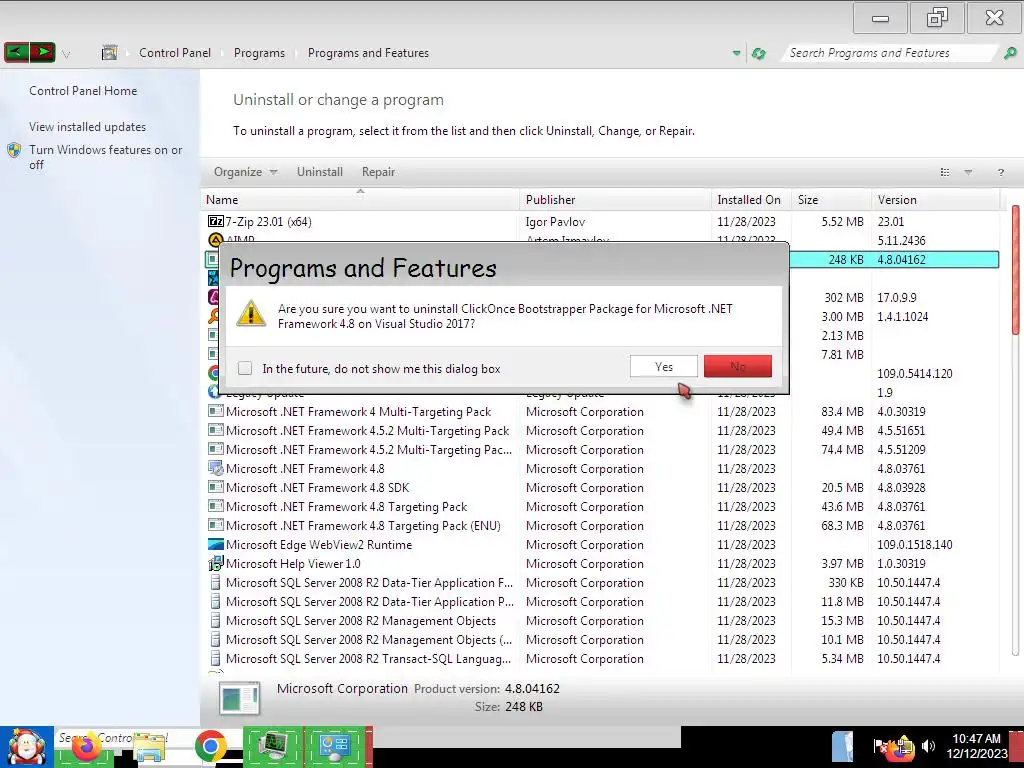The height and width of the screenshot is (768, 1024).
Task: Open the Start button with Santa icon
Action: (x=27, y=747)
